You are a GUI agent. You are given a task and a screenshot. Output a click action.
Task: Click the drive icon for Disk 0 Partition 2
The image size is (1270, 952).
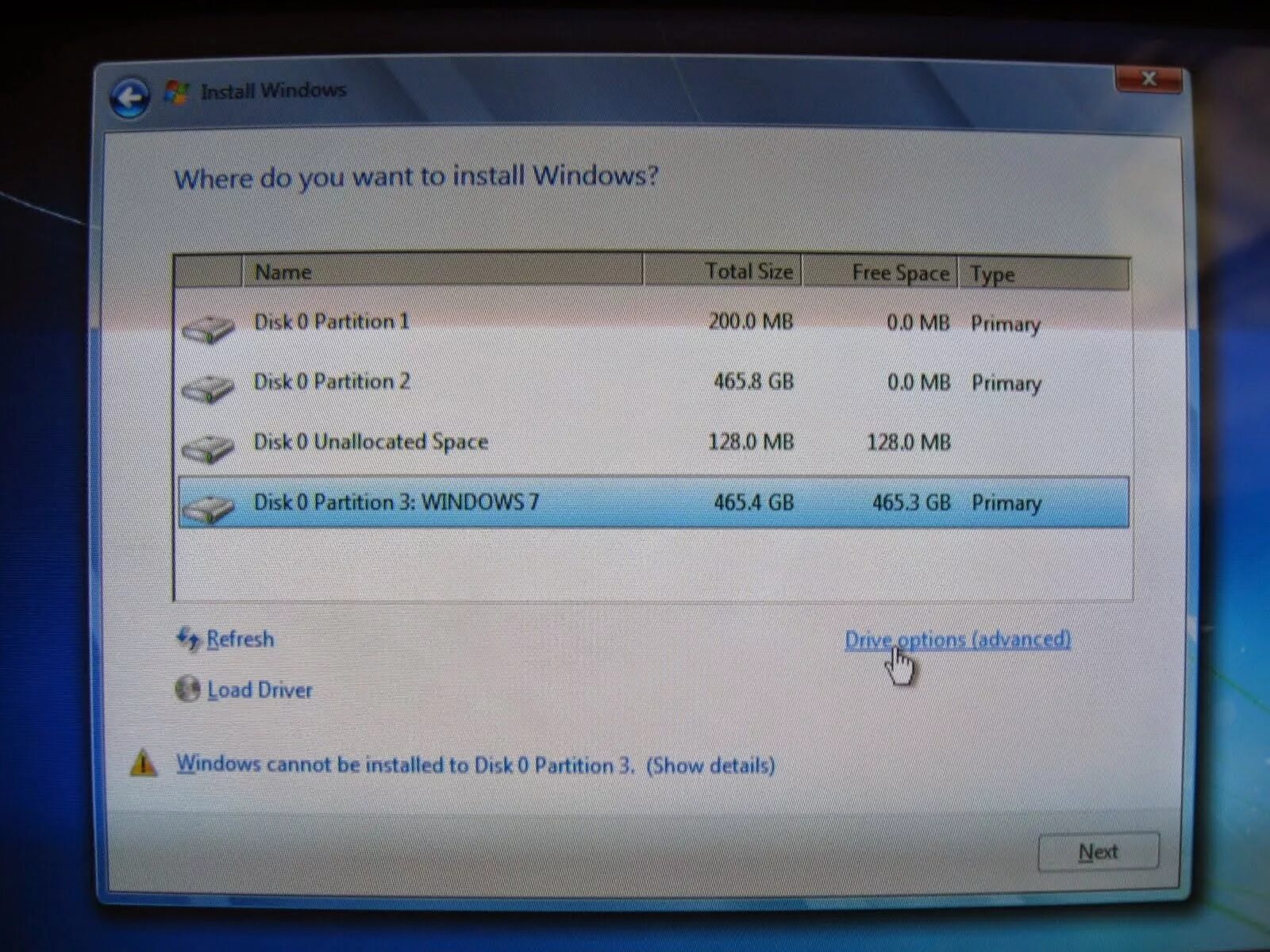(x=207, y=388)
